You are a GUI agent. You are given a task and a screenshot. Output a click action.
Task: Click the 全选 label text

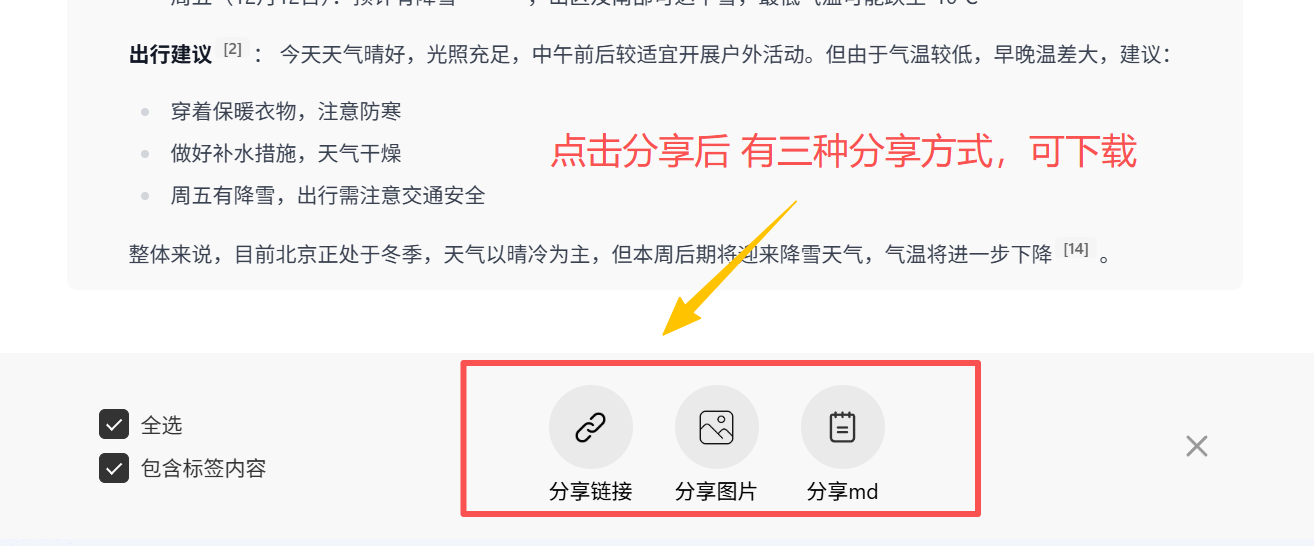162,425
